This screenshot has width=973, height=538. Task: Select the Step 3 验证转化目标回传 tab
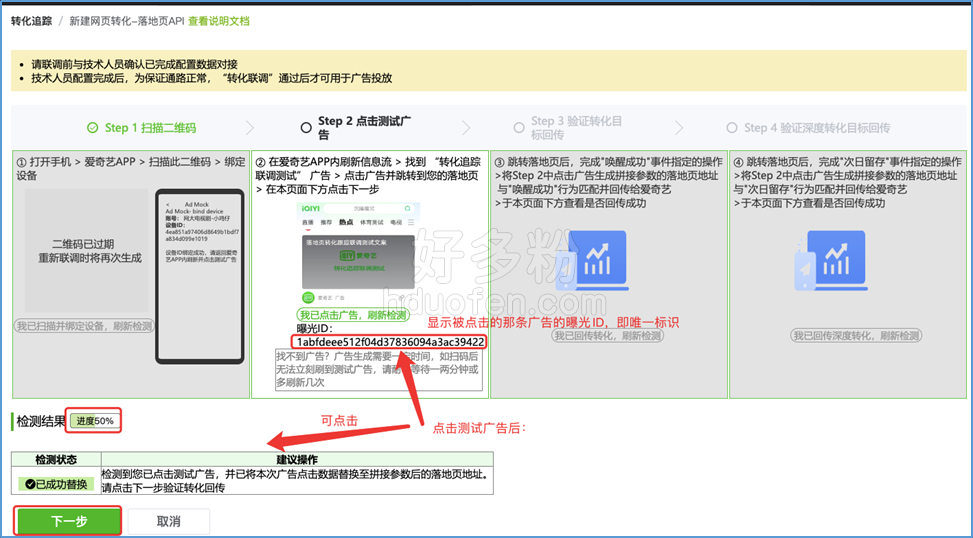568,128
